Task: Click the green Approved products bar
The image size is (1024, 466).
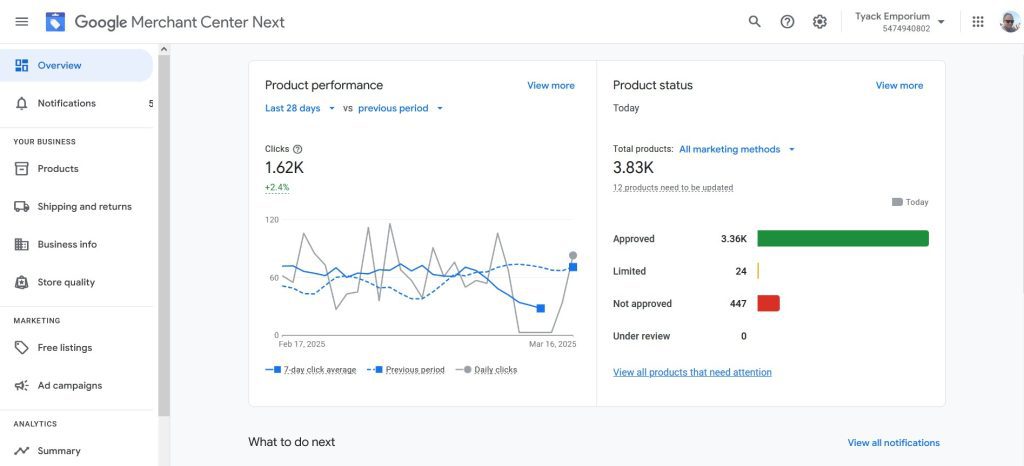Action: (842, 239)
